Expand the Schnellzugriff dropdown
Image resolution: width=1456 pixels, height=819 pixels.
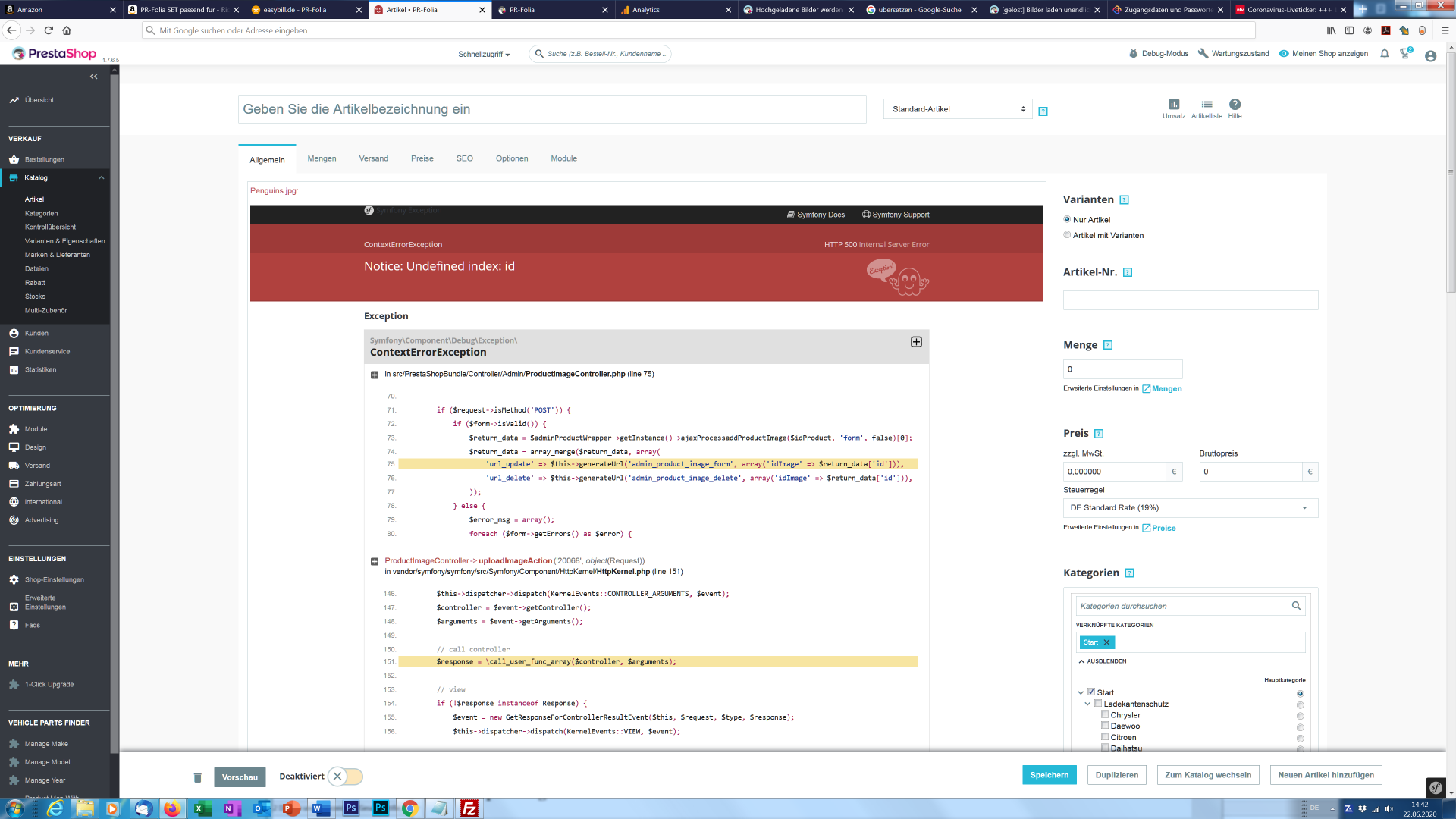[484, 55]
